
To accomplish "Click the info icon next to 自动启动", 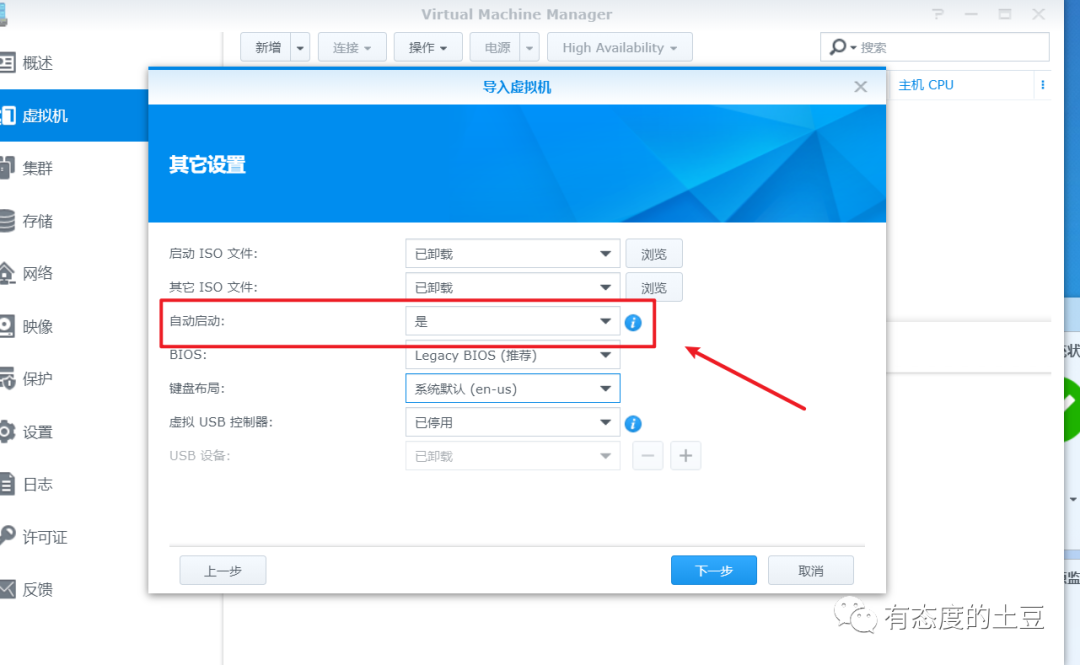I will [x=633, y=323].
